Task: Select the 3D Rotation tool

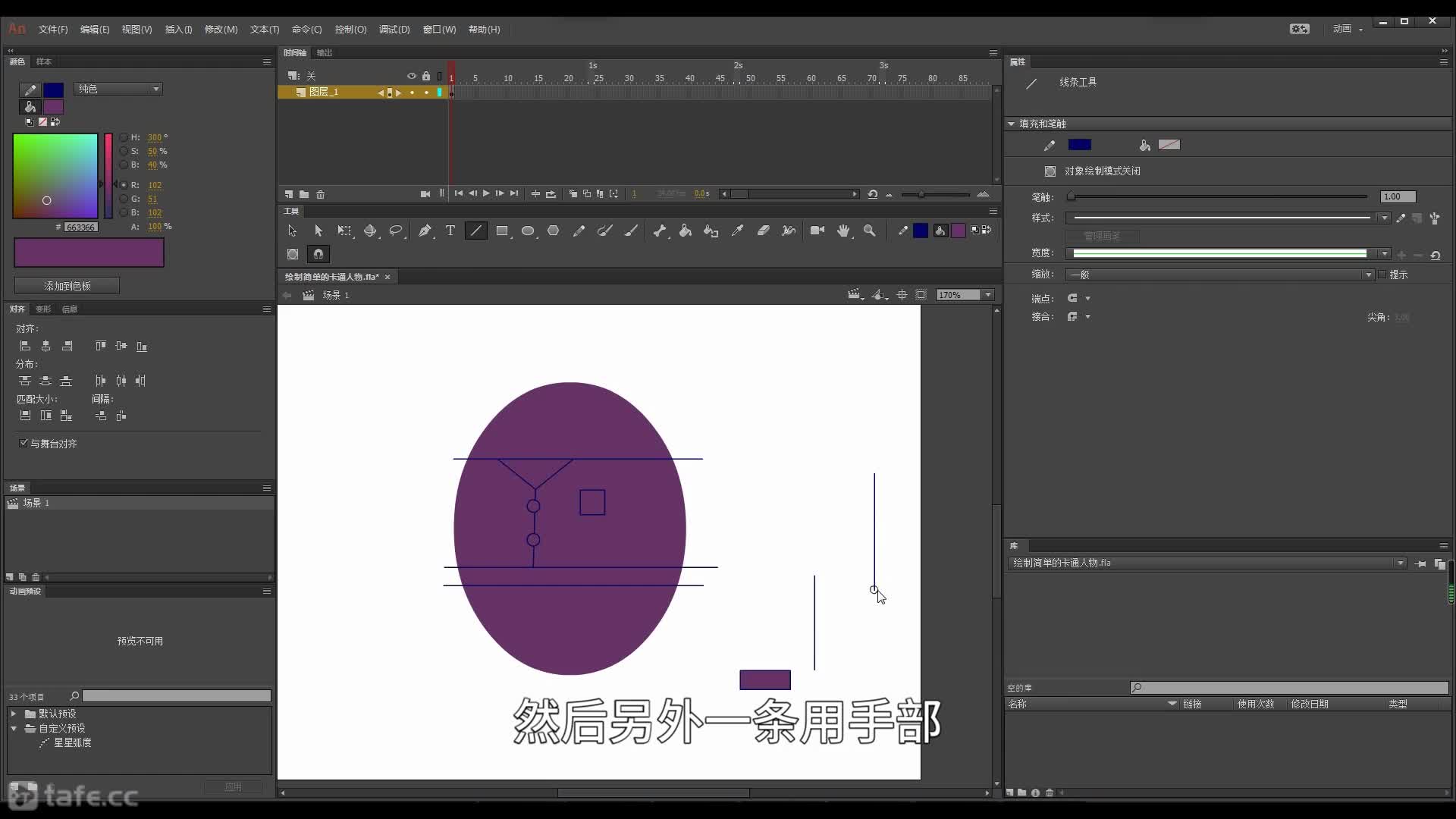Action: pos(370,231)
